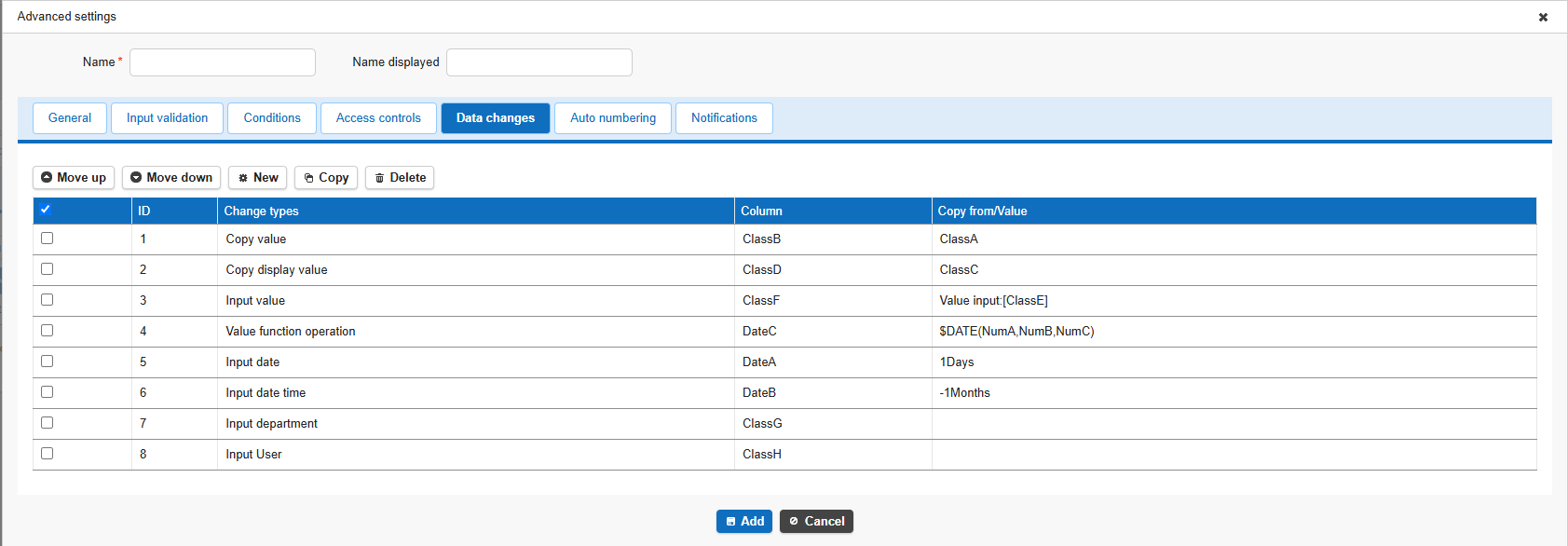Click the ClassG column cell
This screenshot has height=546, width=1568.
(833, 424)
